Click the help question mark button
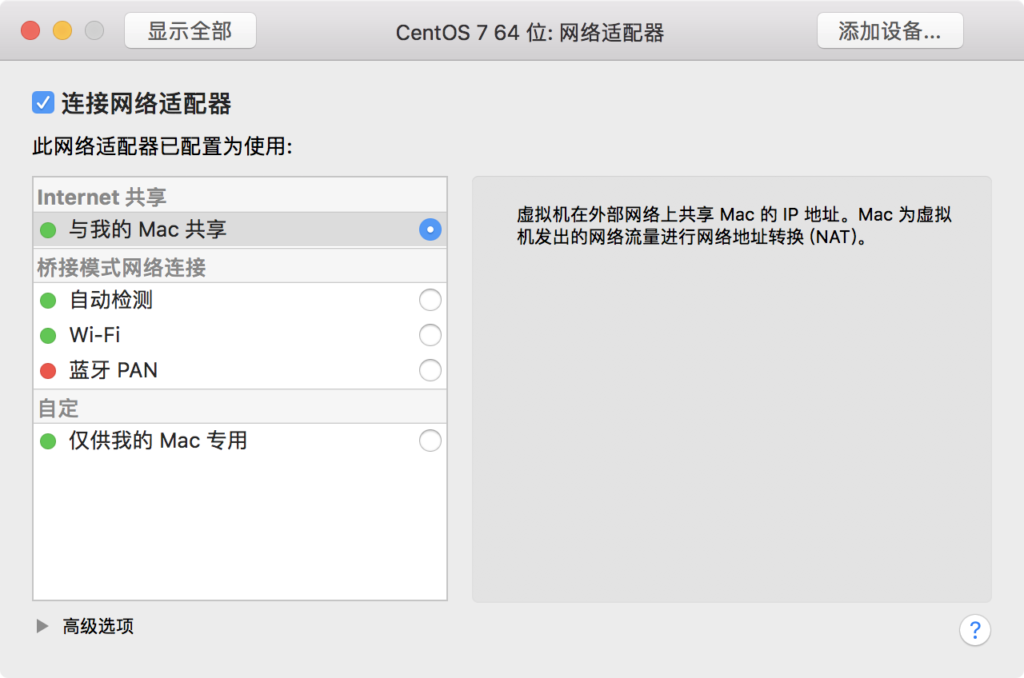Image resolution: width=1024 pixels, height=678 pixels. click(x=974, y=630)
